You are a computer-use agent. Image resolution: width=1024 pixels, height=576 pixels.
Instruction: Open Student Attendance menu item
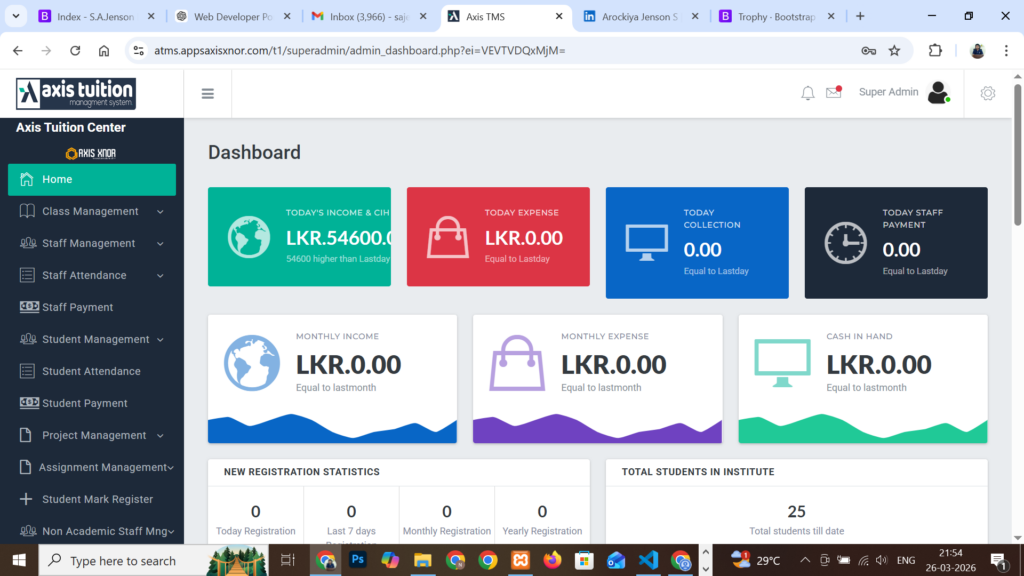(x=92, y=371)
